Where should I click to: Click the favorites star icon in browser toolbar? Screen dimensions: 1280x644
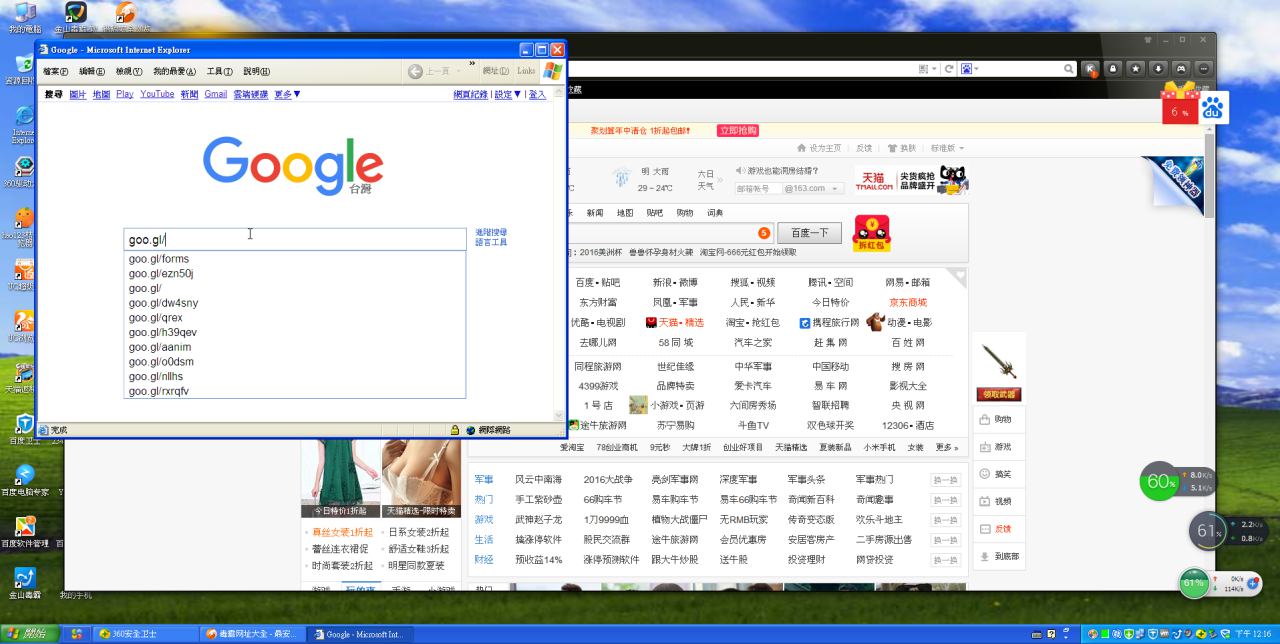(1135, 69)
